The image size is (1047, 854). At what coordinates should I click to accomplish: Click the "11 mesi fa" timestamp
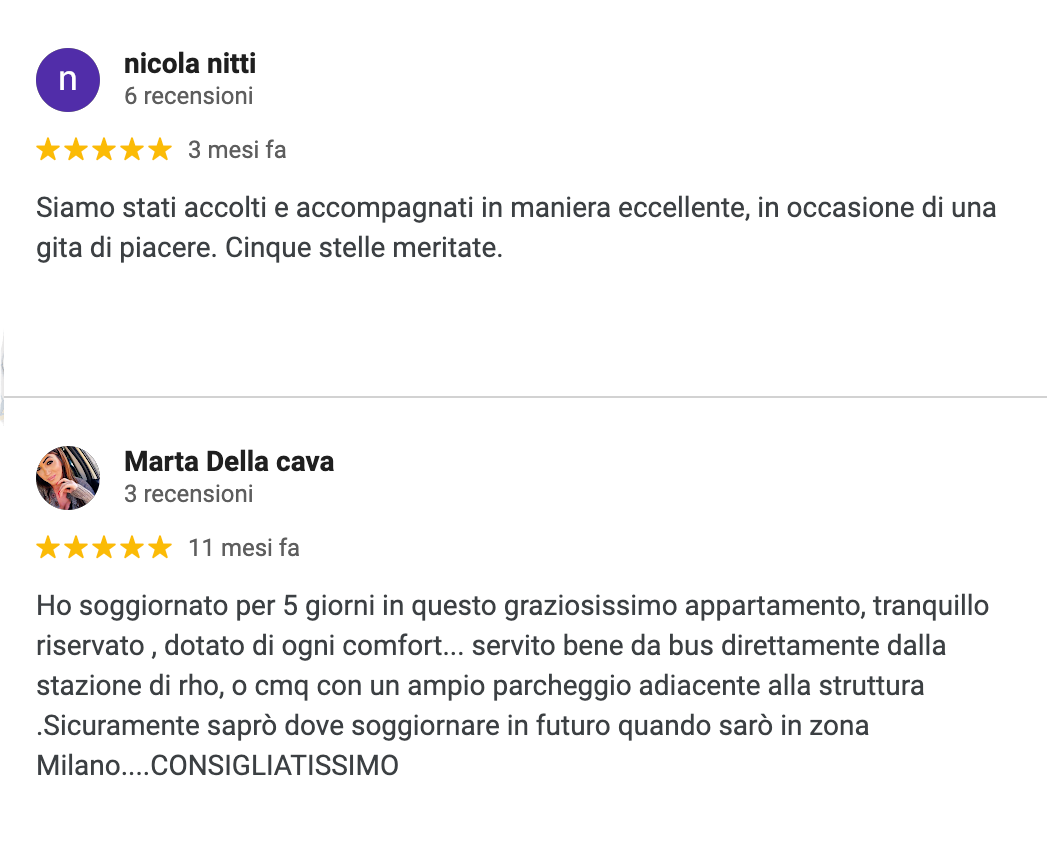[244, 548]
